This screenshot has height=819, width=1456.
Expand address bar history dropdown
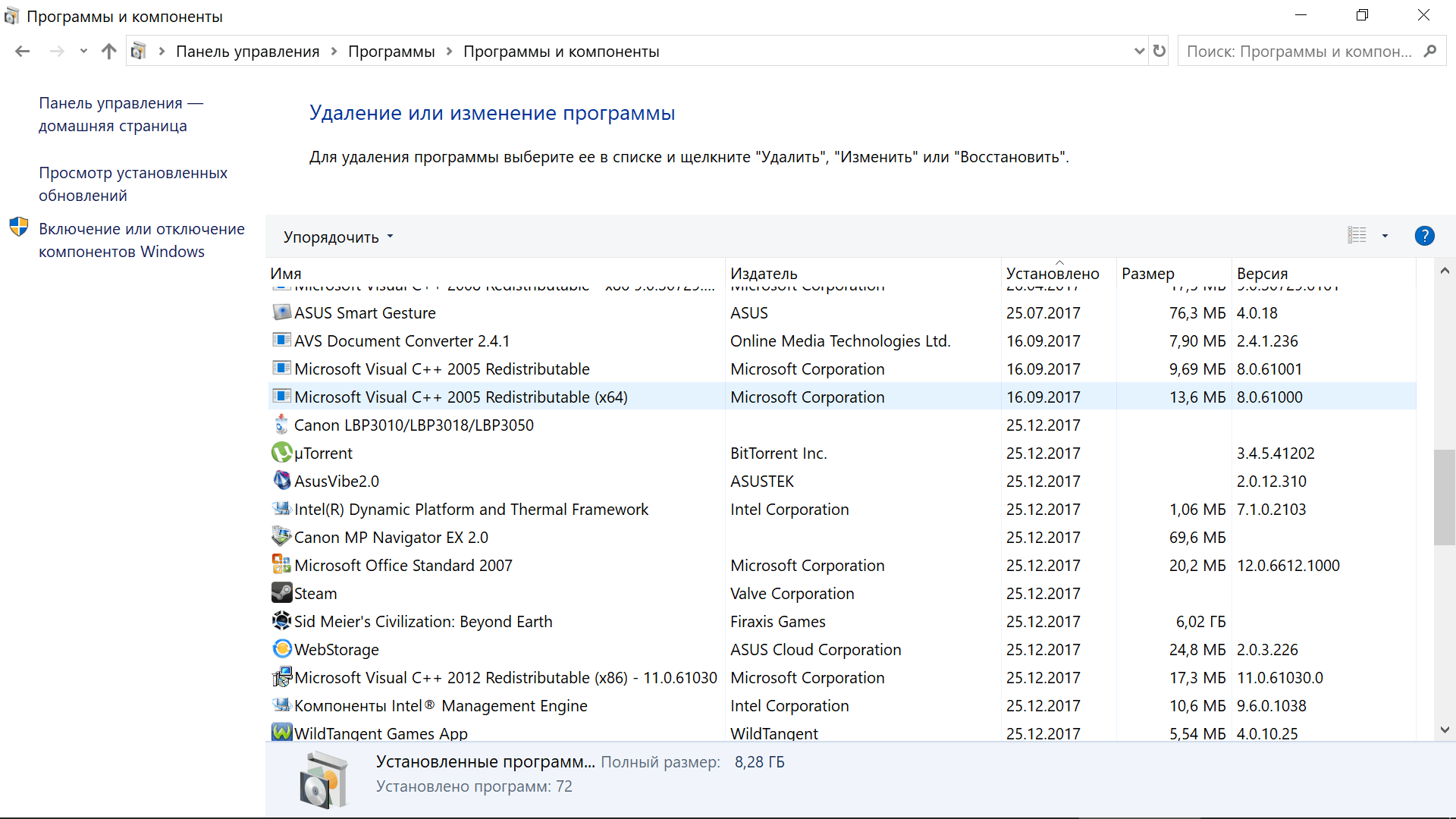pyautogui.click(x=1139, y=51)
